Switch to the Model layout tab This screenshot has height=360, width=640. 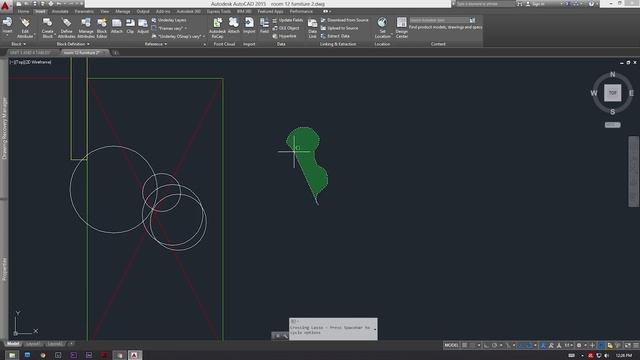click(x=13, y=344)
